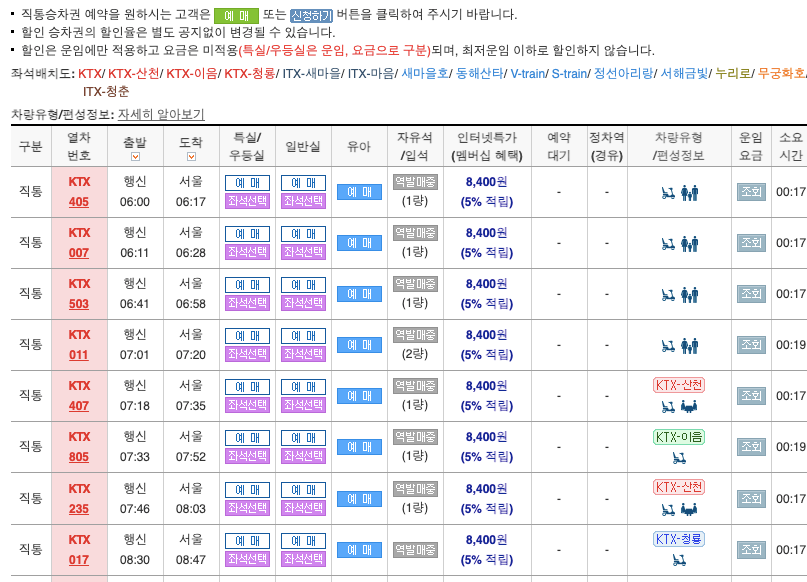
Task: Click wheelchair icon in KTX 235 row
Action: [668, 510]
